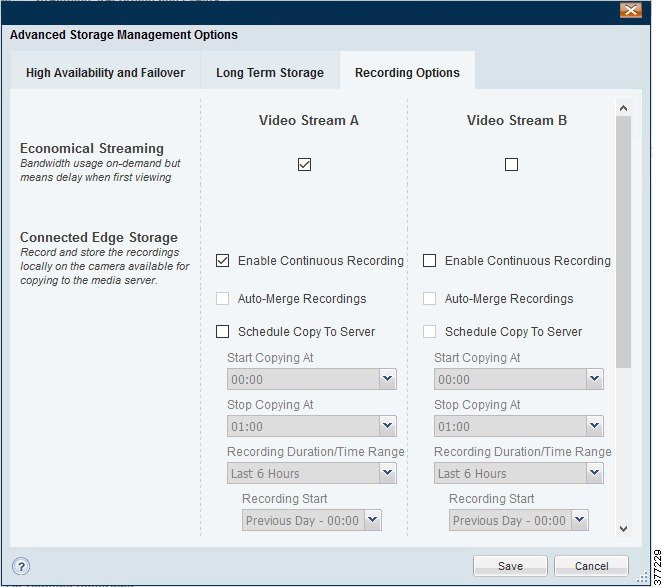
Task: Click the vertical scrollbar thumb
Action: pos(623,240)
